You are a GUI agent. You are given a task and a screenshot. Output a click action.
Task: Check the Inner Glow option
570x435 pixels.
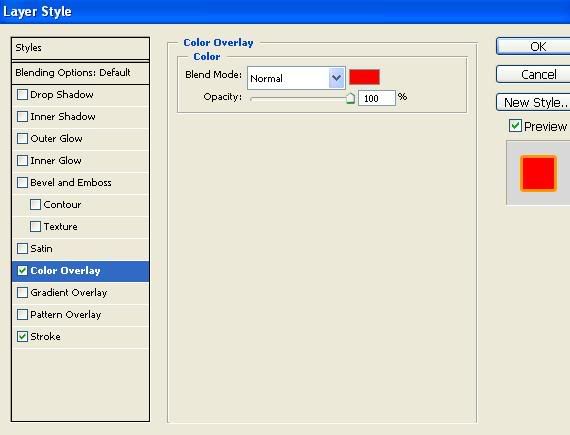23,161
